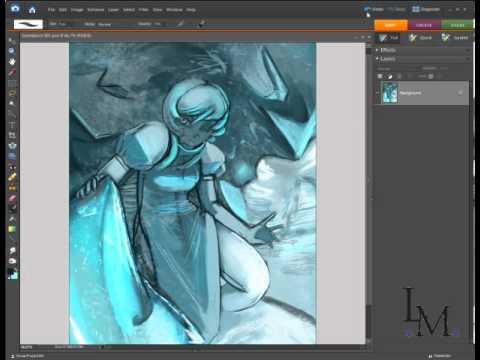Click the Organizer button

(426, 9)
